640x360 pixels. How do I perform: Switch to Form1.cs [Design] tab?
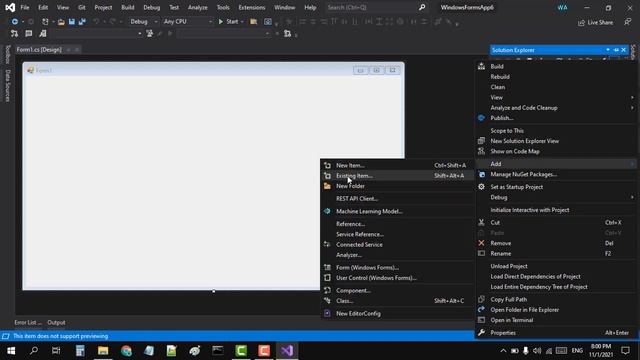tap(39, 49)
